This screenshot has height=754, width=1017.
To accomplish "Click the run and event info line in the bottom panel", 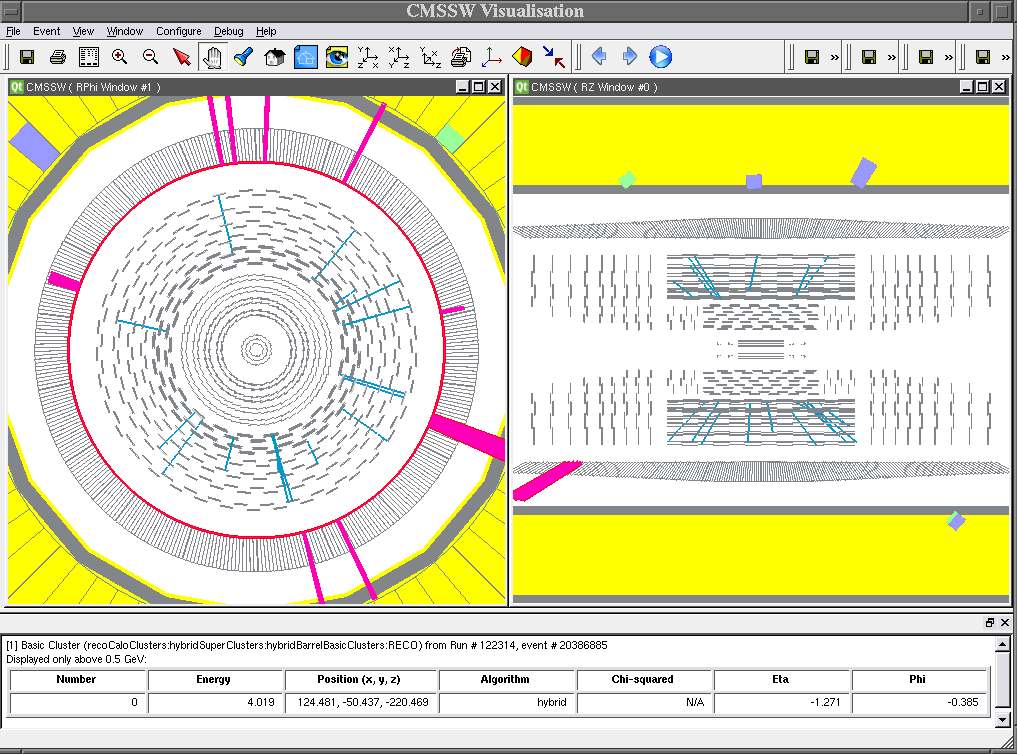I will coord(307,645).
